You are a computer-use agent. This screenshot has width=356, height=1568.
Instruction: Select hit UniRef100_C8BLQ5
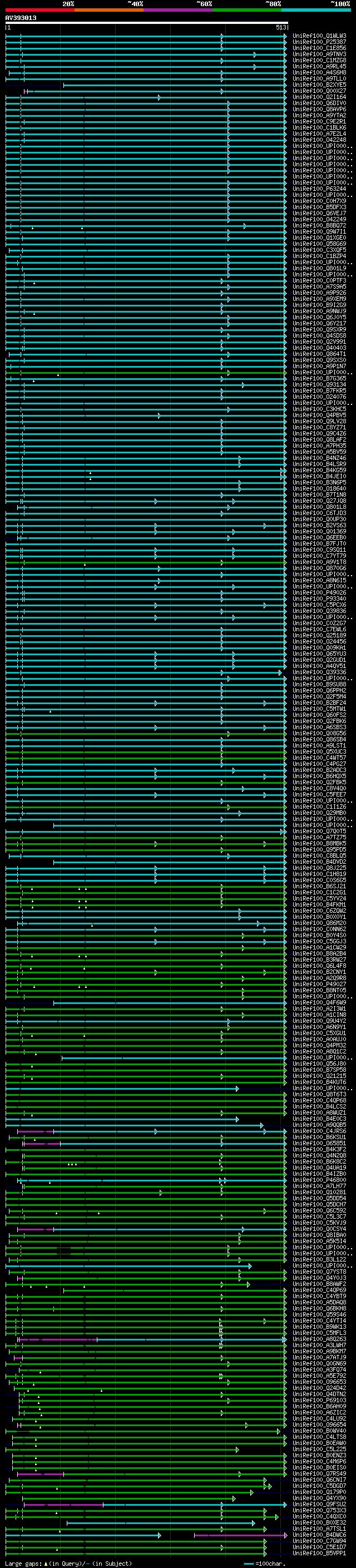coord(319,855)
